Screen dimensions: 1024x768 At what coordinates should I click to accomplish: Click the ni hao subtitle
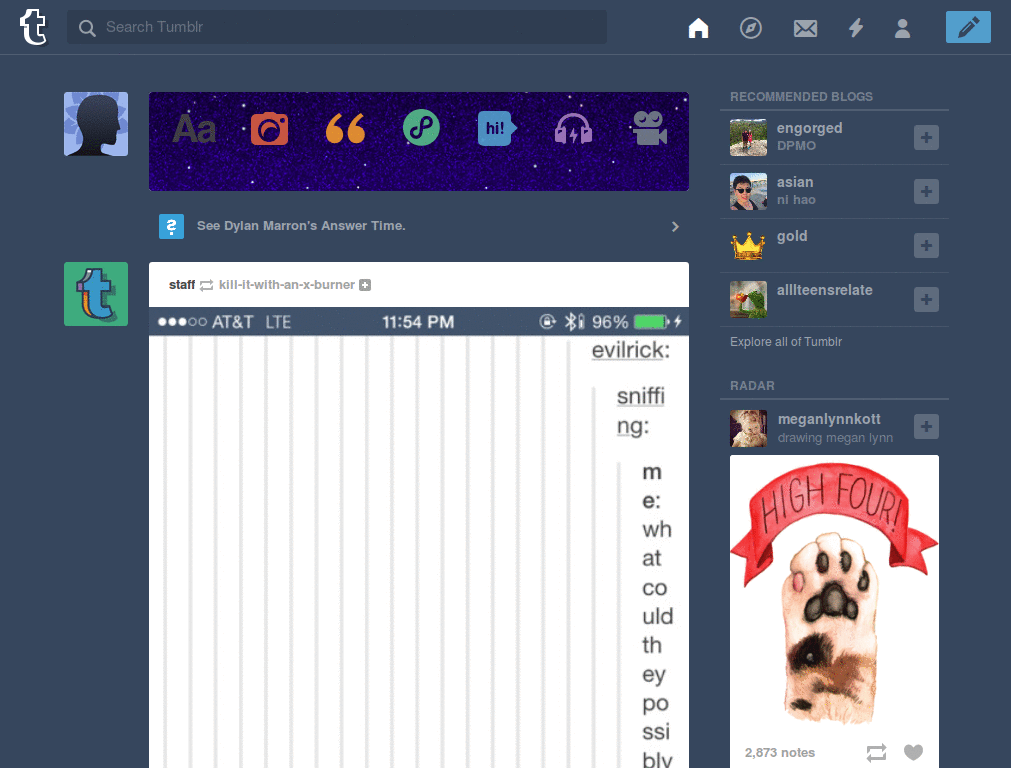coord(796,200)
